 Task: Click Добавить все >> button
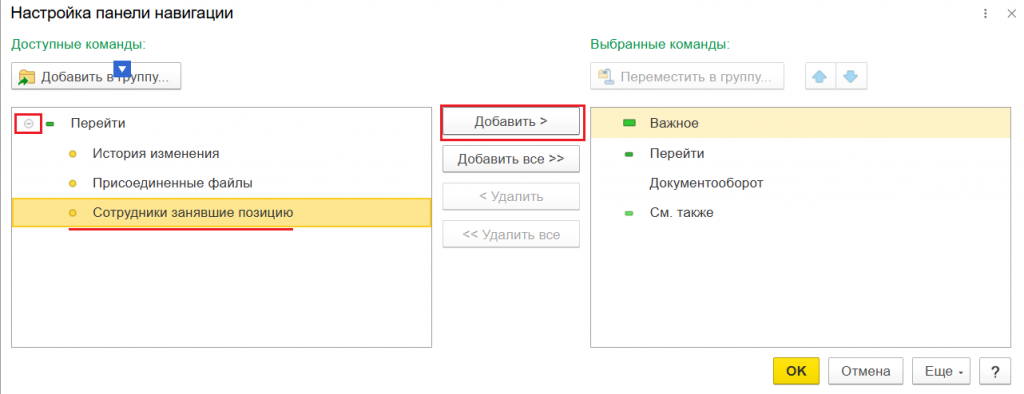[511, 159]
